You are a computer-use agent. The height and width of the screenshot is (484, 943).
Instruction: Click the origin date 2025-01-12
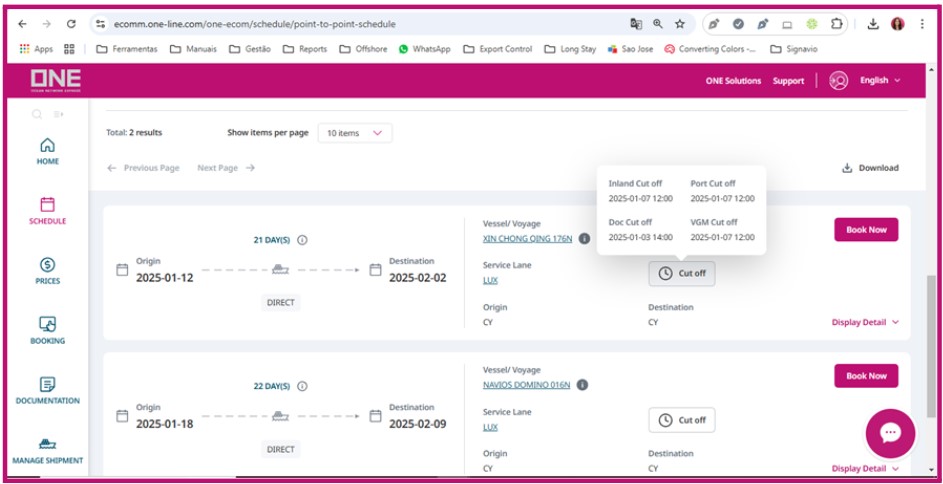pos(165,278)
